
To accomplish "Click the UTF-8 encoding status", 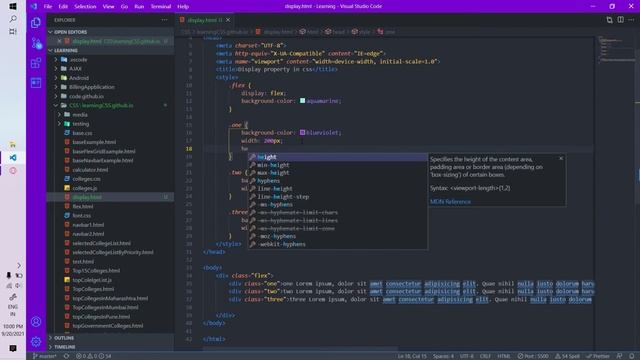I will pyautogui.click(x=467, y=356).
